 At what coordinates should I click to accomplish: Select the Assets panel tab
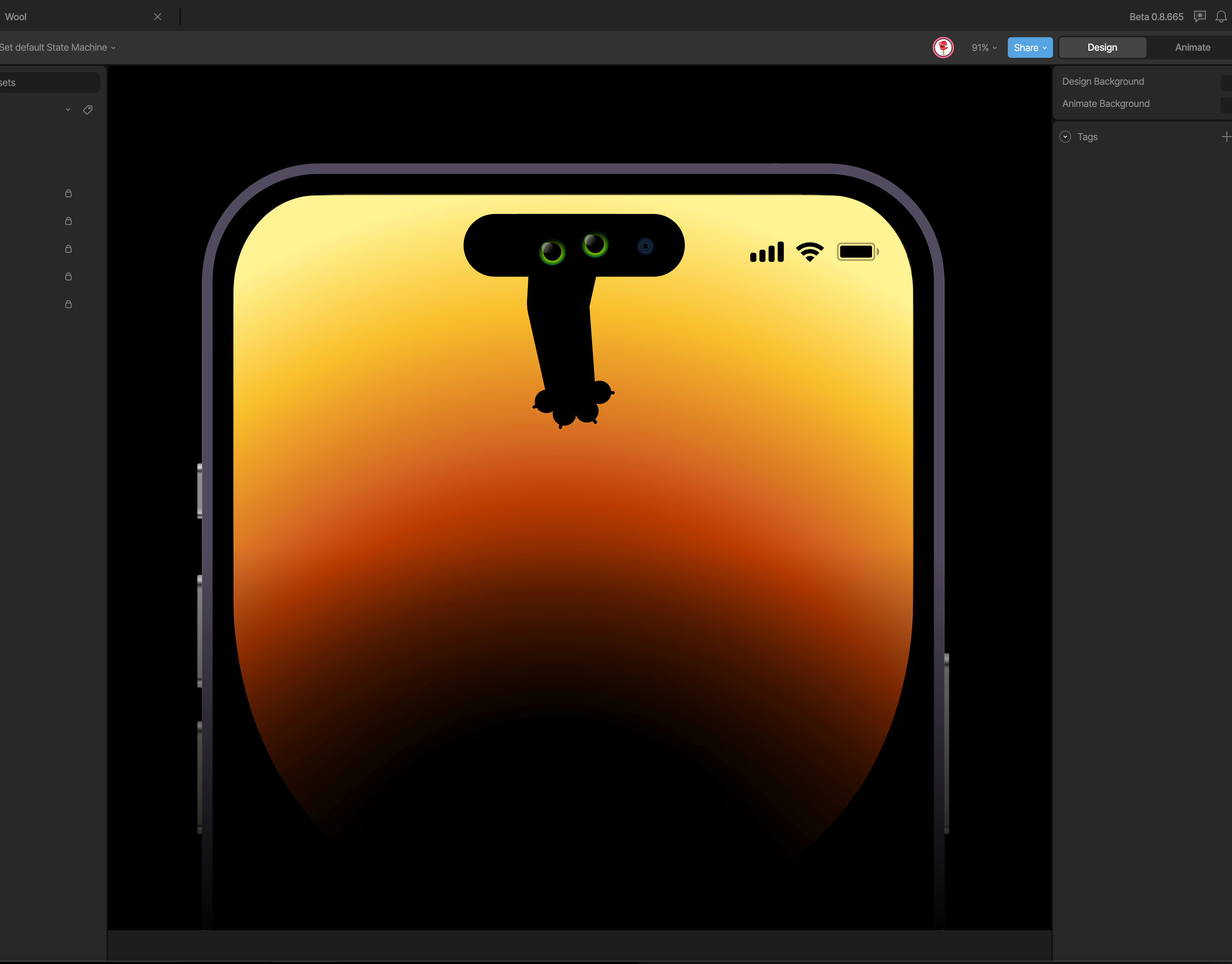coord(50,82)
